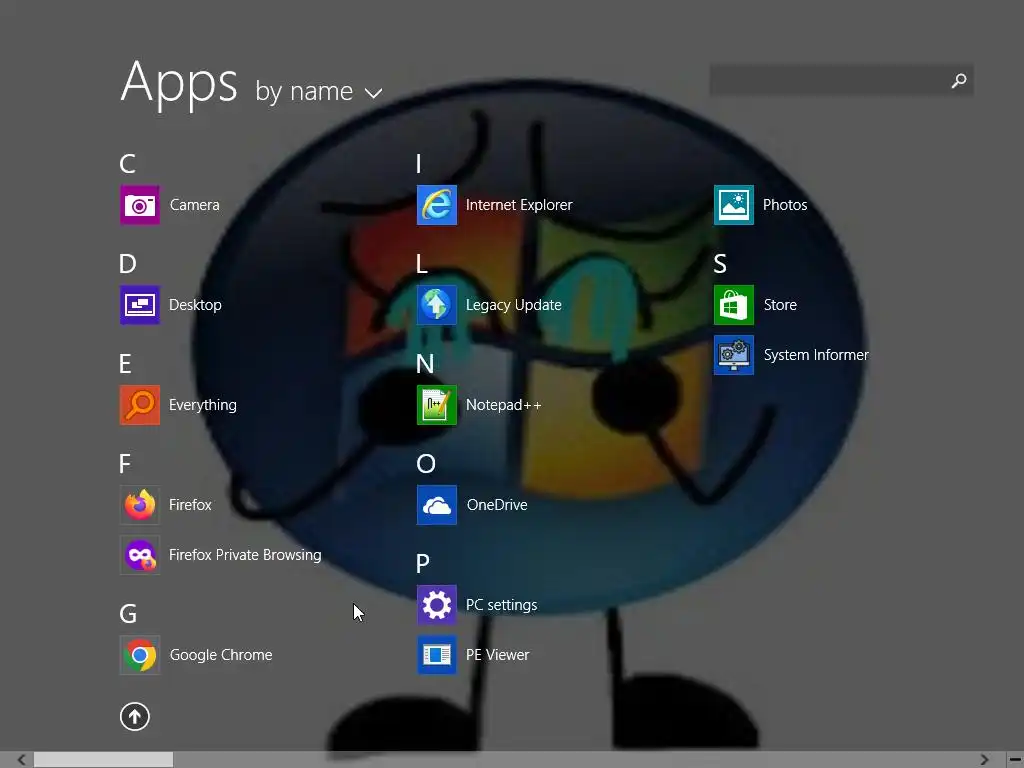Open the OneDrive cloud icon
The image size is (1024, 768).
[437, 505]
